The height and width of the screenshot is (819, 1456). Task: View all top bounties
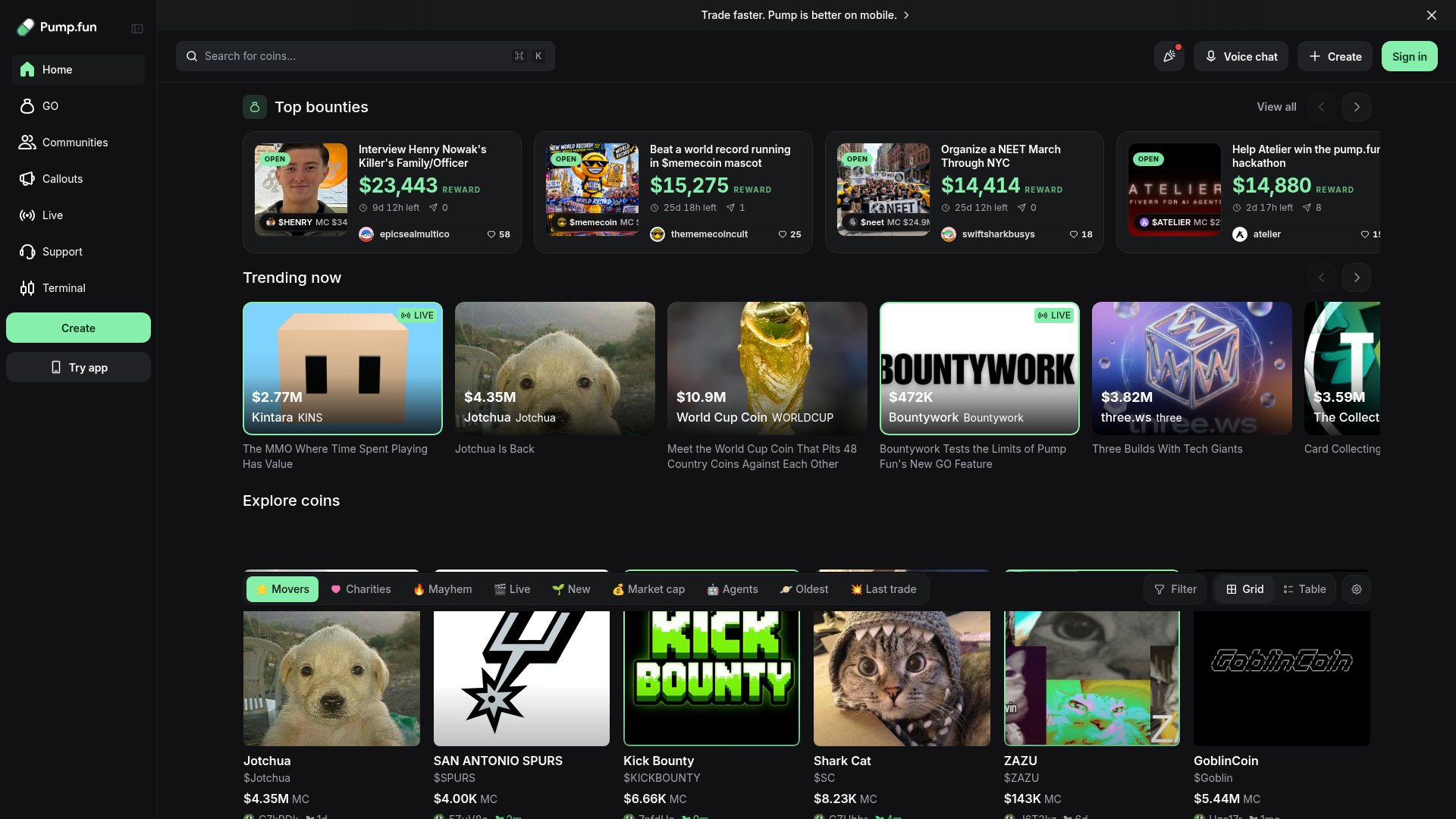(x=1276, y=107)
